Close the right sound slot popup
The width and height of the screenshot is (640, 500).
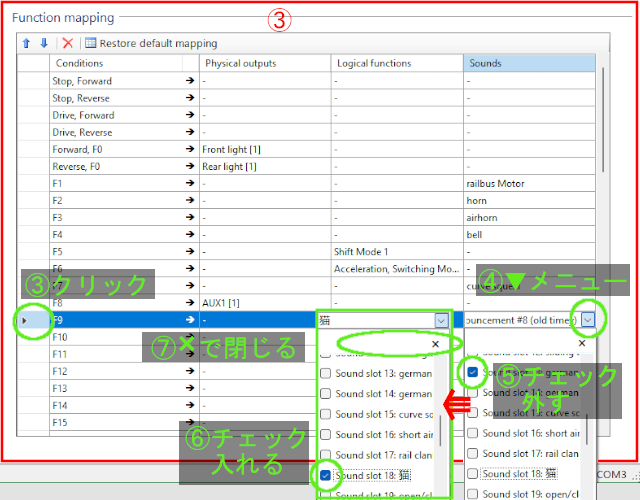582,343
